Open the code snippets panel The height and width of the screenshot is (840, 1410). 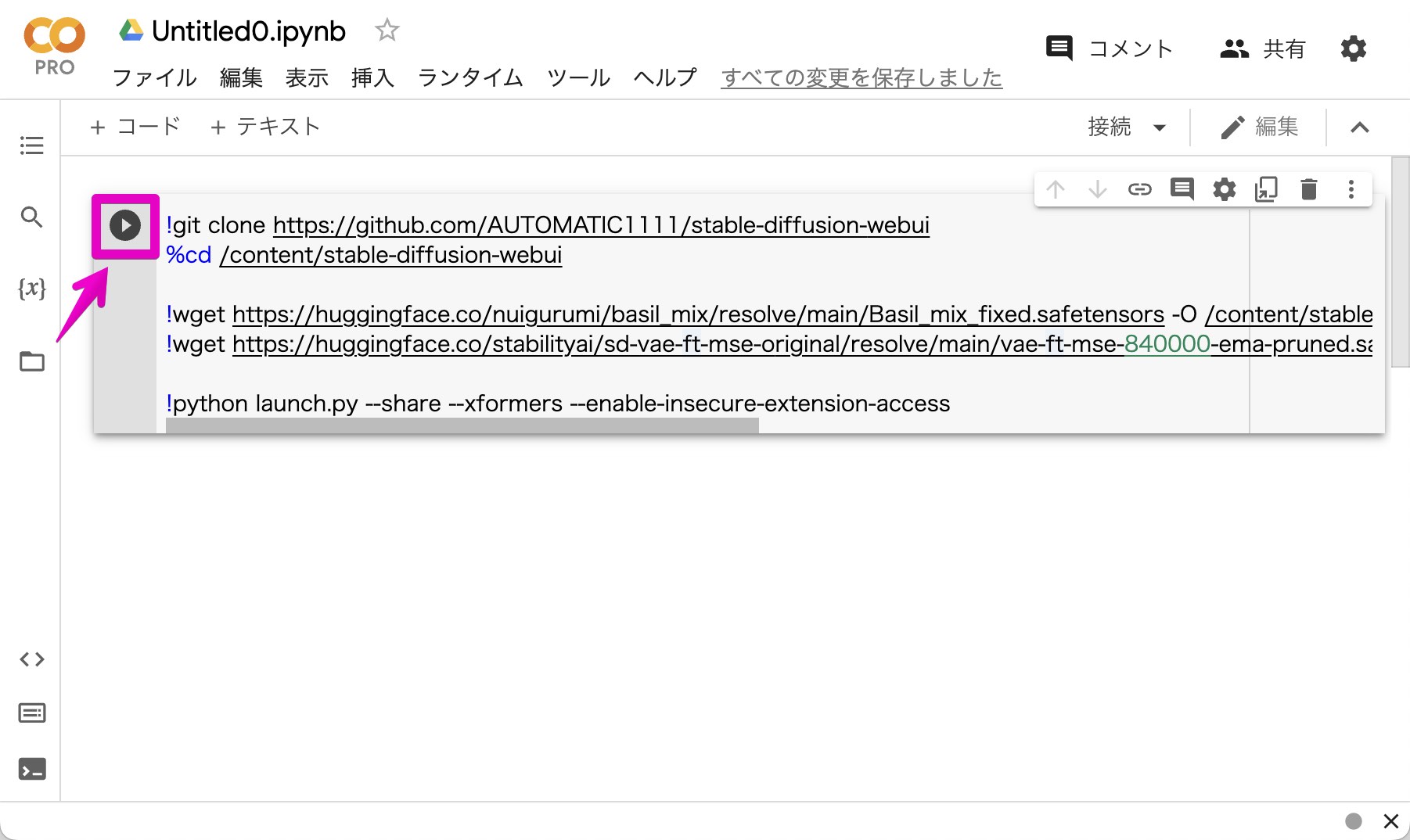tap(31, 659)
